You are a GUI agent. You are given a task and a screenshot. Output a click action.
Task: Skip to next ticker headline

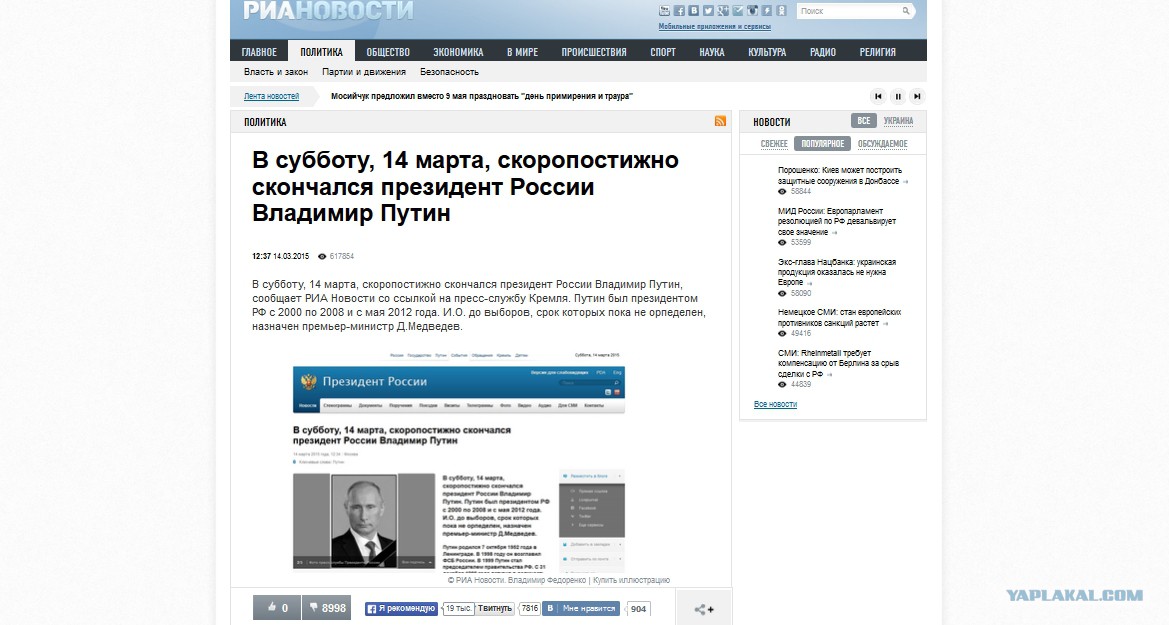tap(918, 96)
